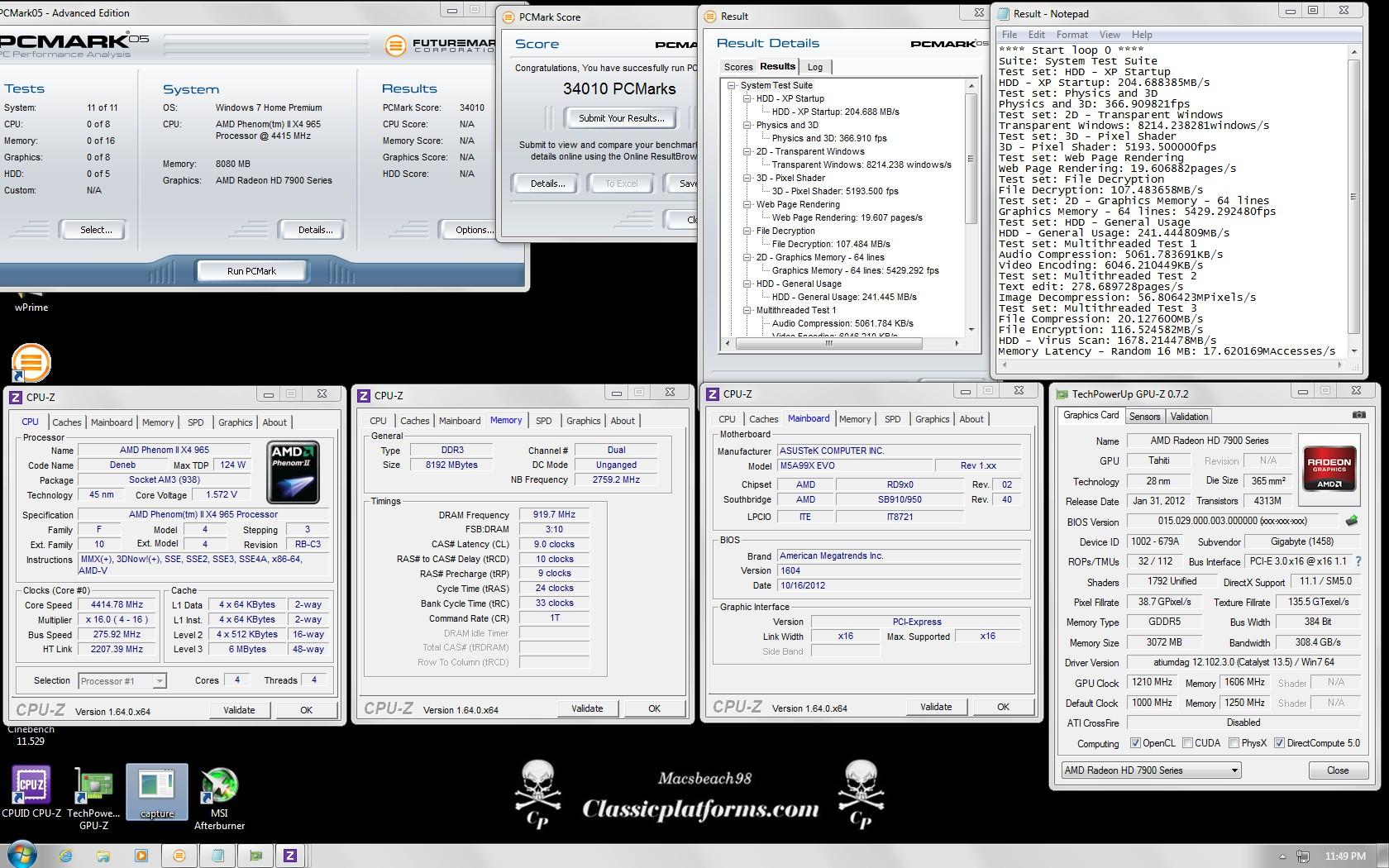Screen dimensions: 1389x868
Task: Open Validation tab in GPU-Z
Action: coord(1190,417)
